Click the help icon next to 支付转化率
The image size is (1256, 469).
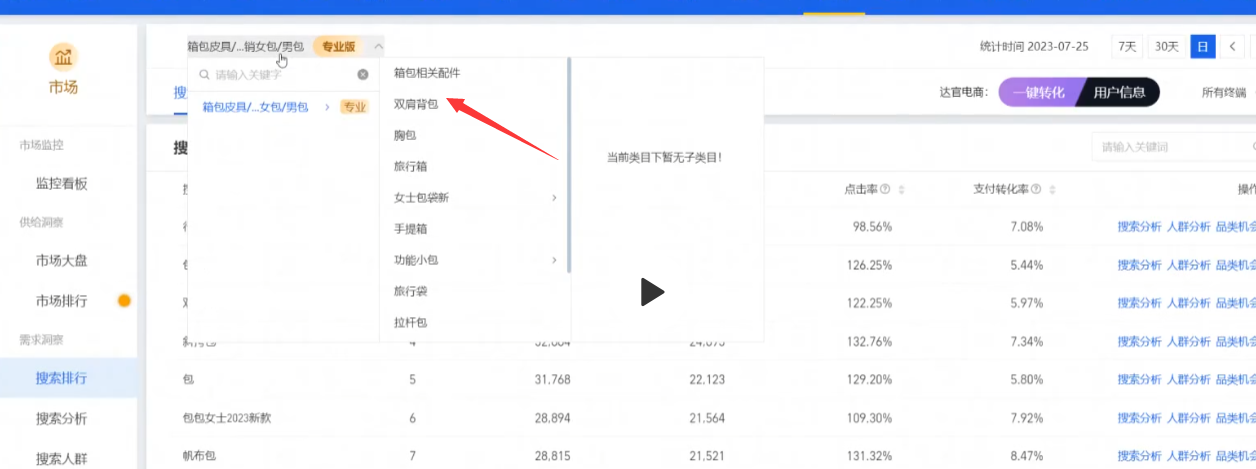coord(1036,189)
